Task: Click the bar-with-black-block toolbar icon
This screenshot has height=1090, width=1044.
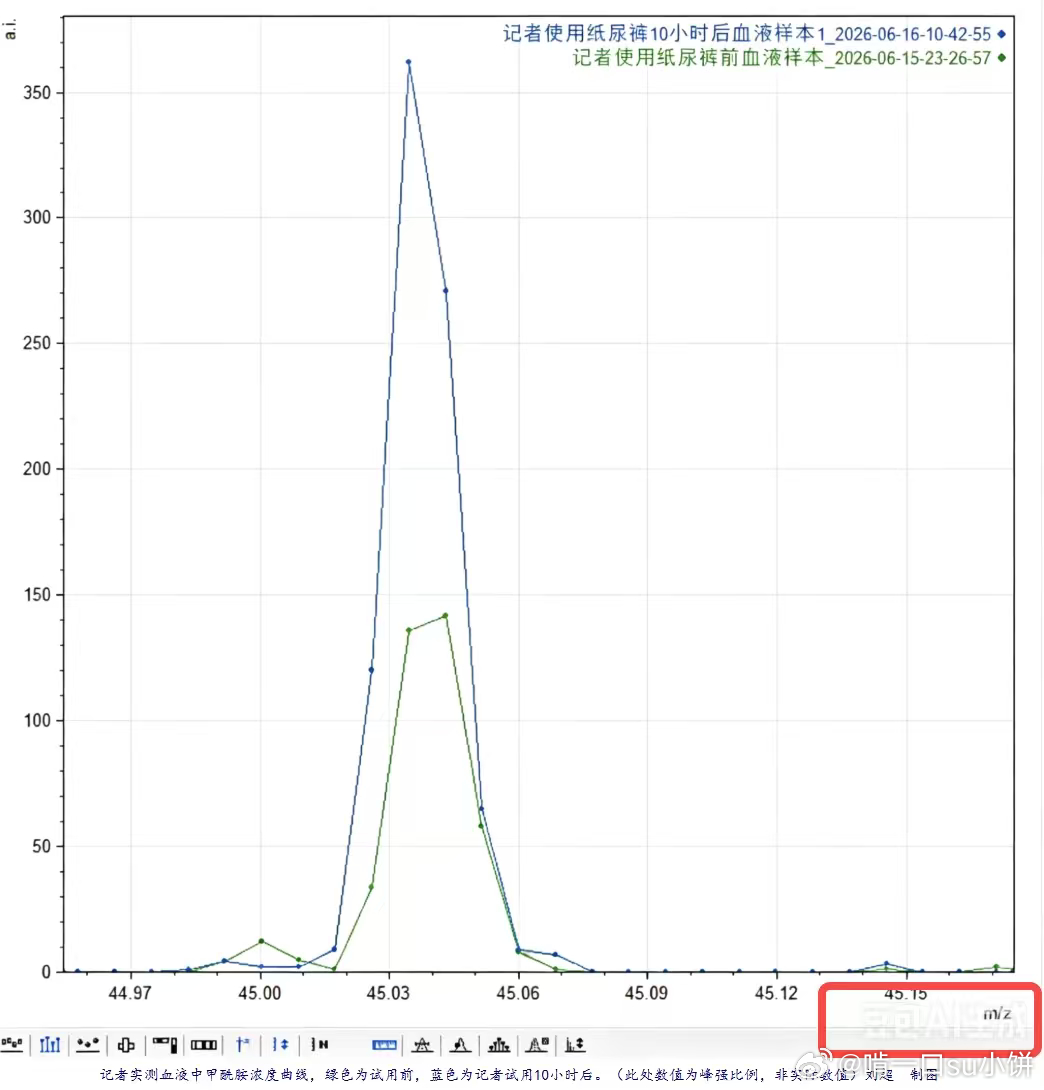Action: (x=165, y=1044)
